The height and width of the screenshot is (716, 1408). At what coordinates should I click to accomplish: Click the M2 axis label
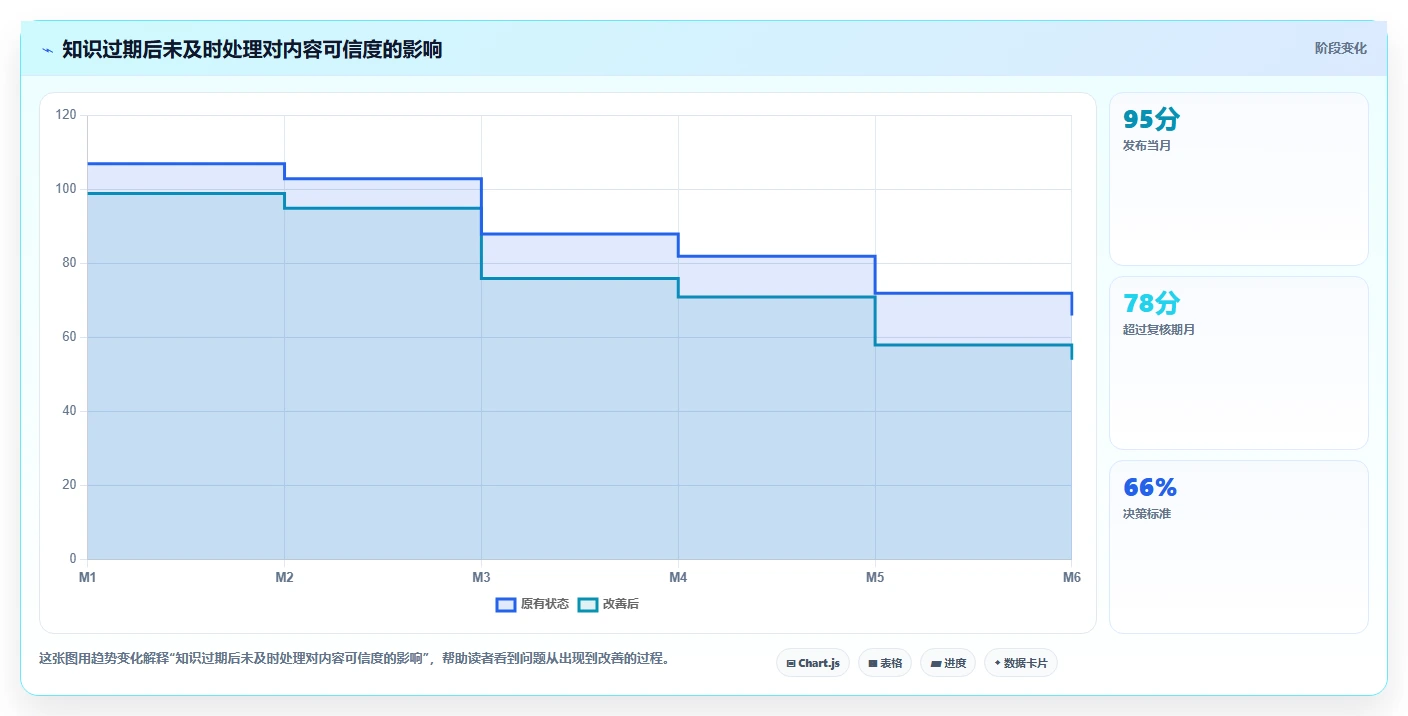284,577
